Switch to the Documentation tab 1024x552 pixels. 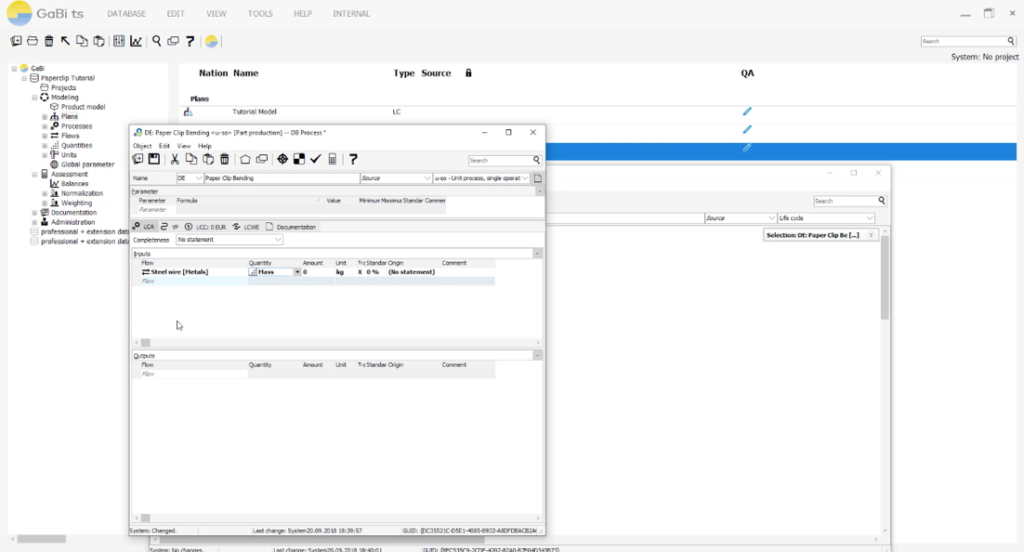[x=291, y=227]
